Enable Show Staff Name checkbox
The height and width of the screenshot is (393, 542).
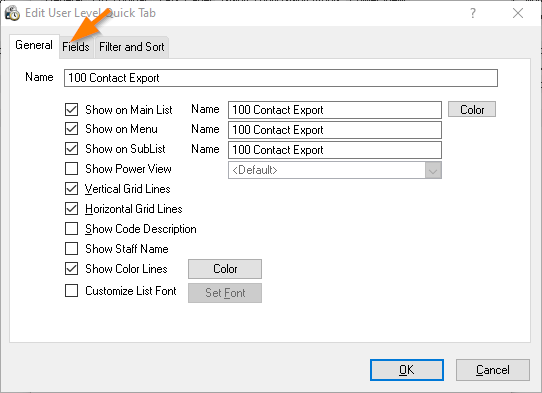tap(72, 249)
